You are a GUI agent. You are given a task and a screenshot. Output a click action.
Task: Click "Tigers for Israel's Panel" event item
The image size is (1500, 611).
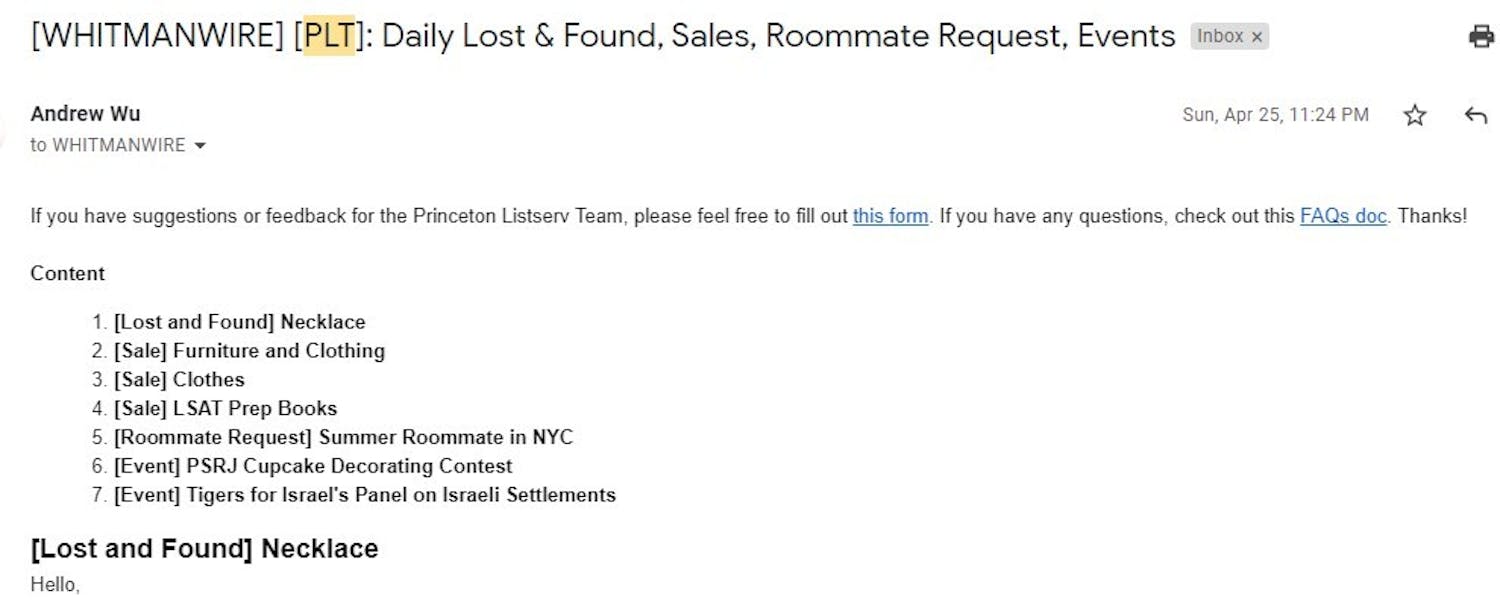[x=365, y=495]
